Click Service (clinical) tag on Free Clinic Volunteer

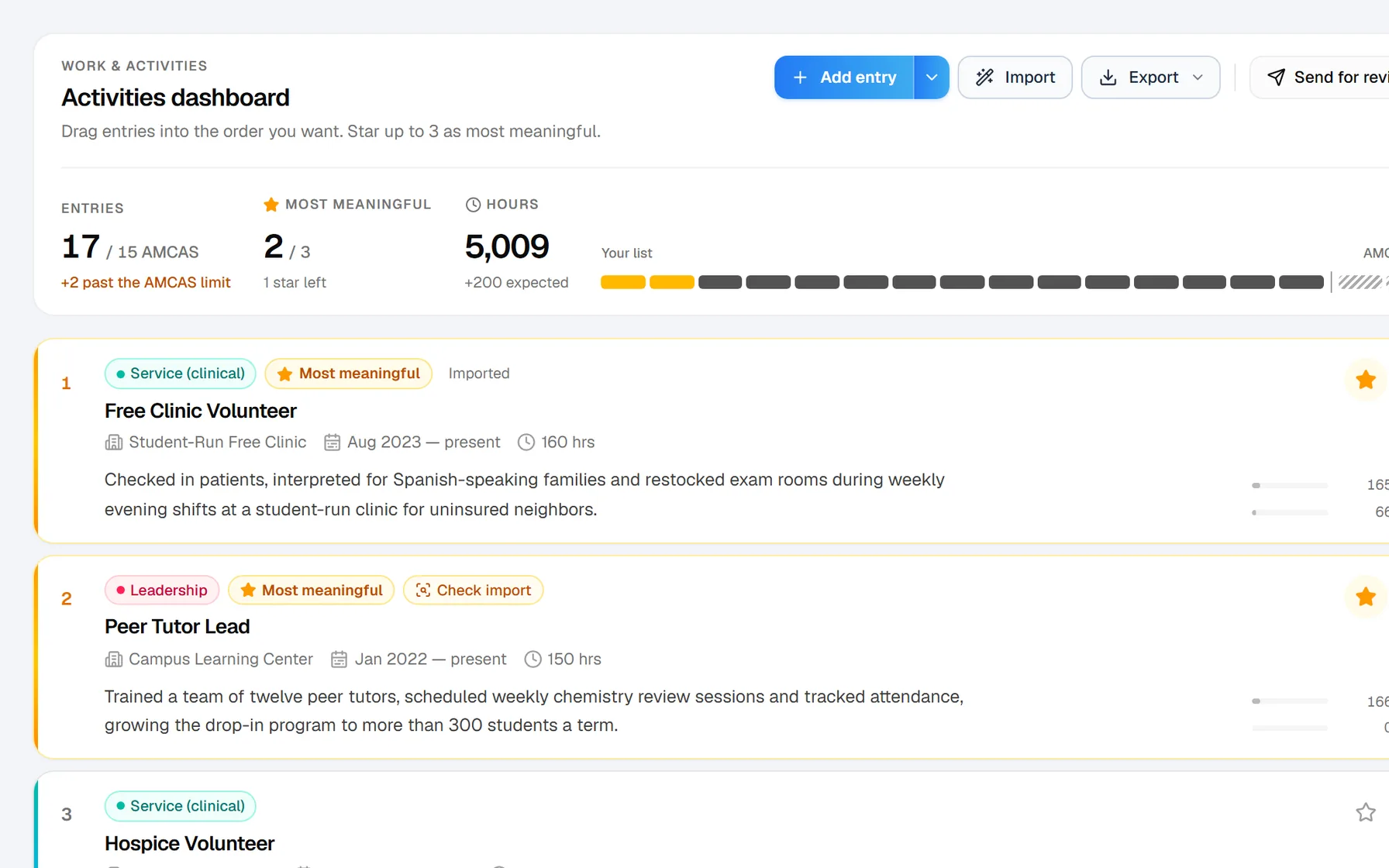point(180,374)
